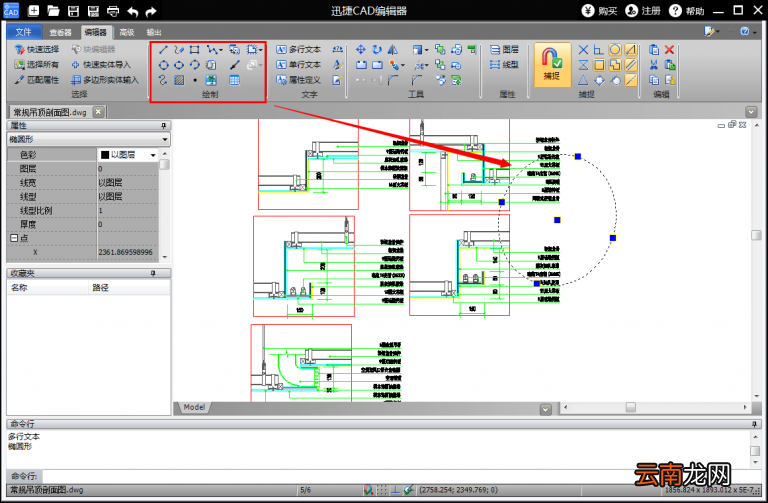This screenshot has height=503, width=768.
Task: Click the Redo arrow in the title bar
Action: click(x=151, y=11)
